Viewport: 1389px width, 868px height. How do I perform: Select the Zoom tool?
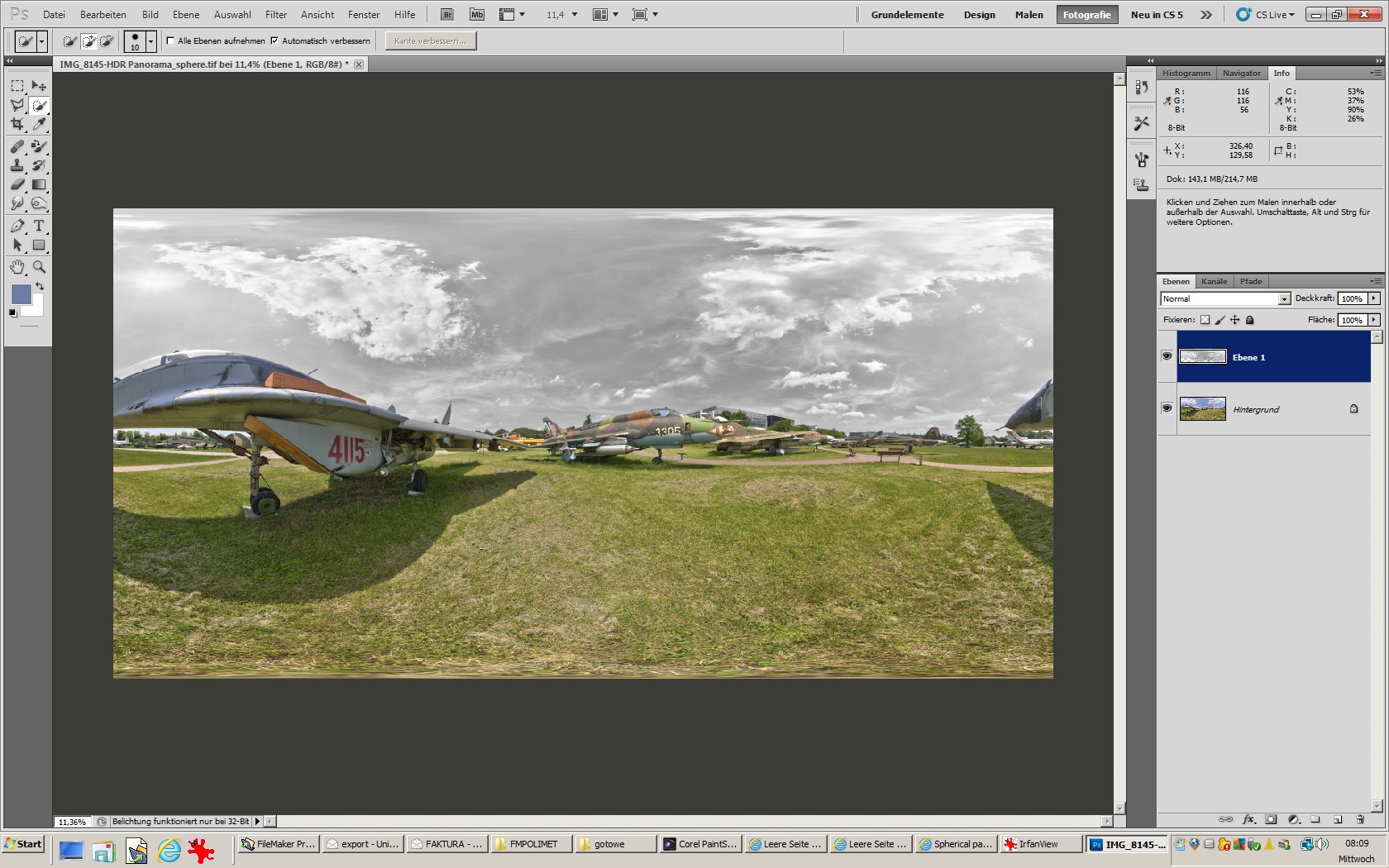[x=39, y=267]
